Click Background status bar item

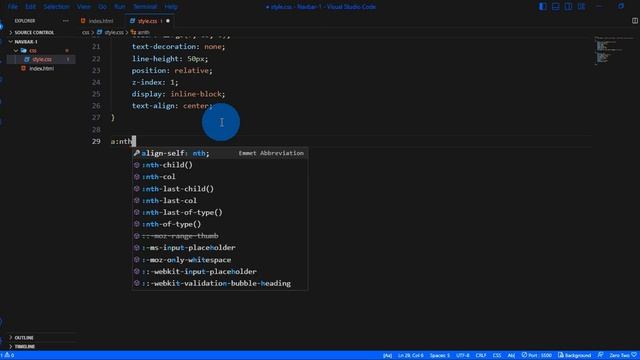(x=574, y=356)
